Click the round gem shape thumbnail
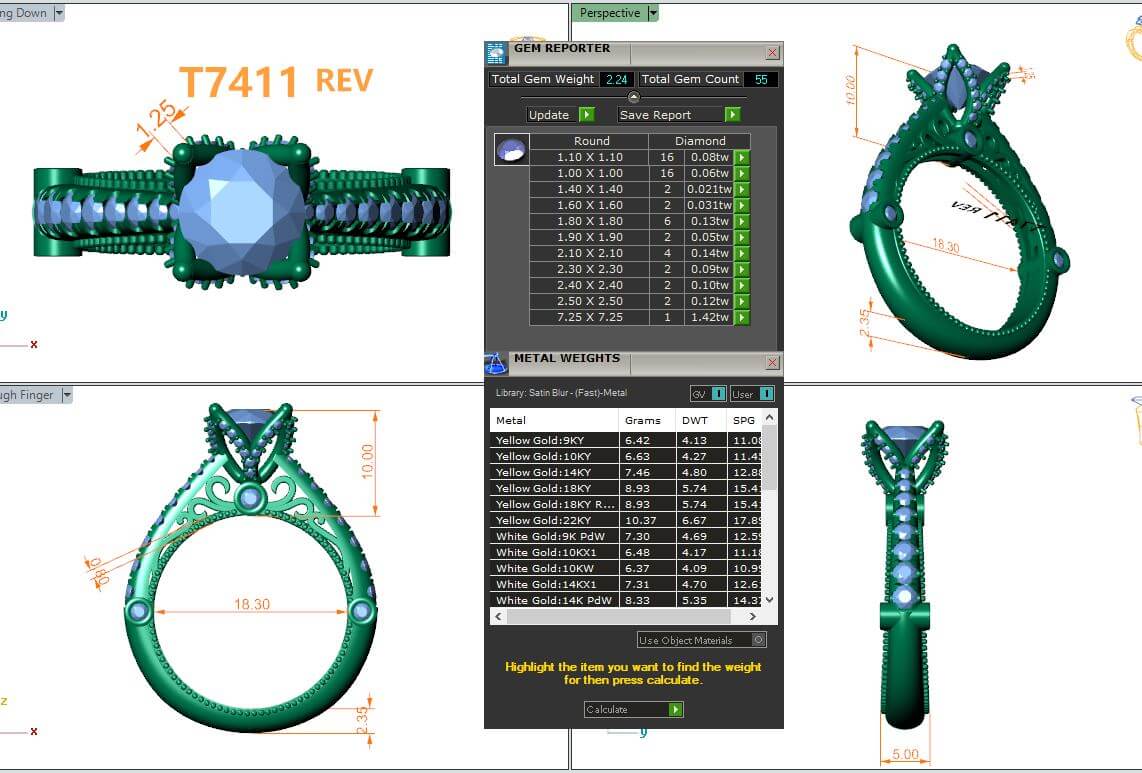Image resolution: width=1142 pixels, height=773 pixels. pyautogui.click(x=509, y=149)
